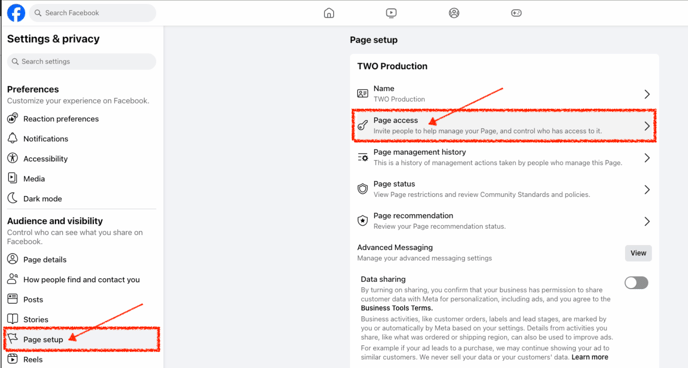The image size is (688, 368).
Task: Click the Facebook logo icon
Action: point(16,13)
